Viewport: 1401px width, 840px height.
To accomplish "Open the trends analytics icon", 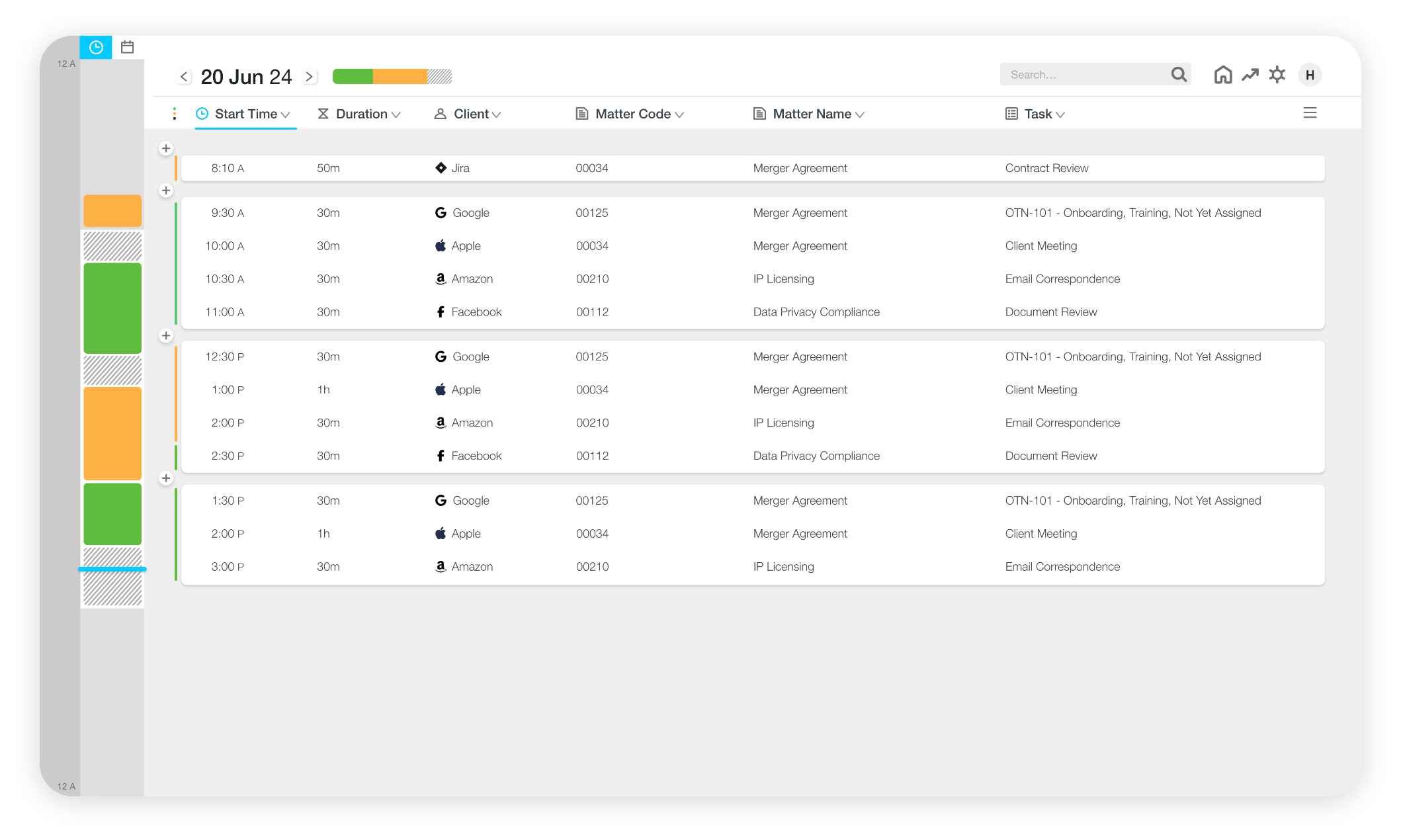I will click(1250, 75).
